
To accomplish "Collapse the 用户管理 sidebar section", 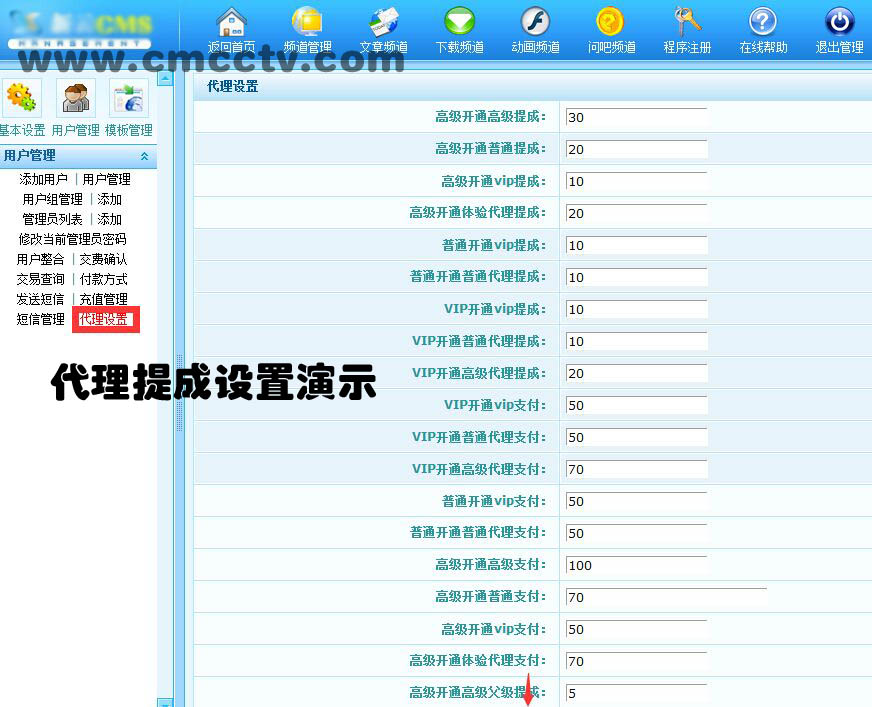I will (x=145, y=156).
